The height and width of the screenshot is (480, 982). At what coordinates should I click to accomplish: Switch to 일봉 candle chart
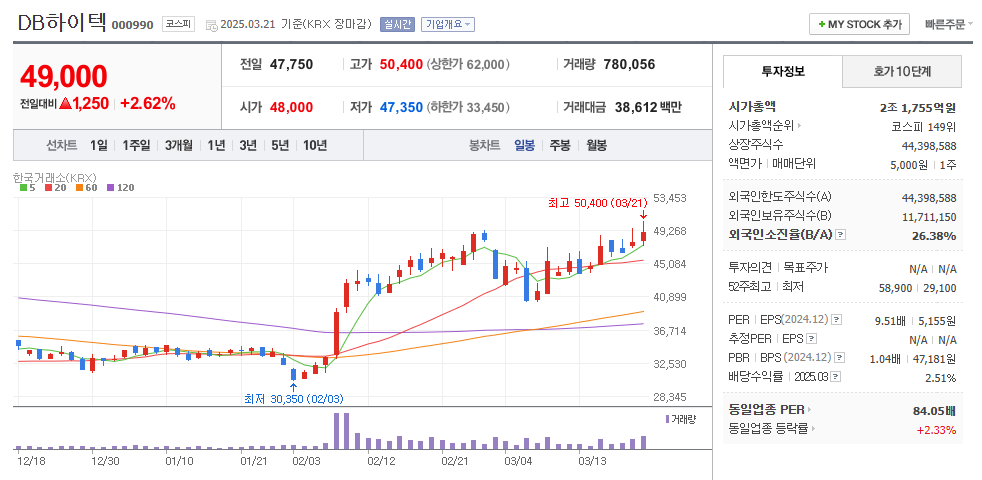(524, 145)
